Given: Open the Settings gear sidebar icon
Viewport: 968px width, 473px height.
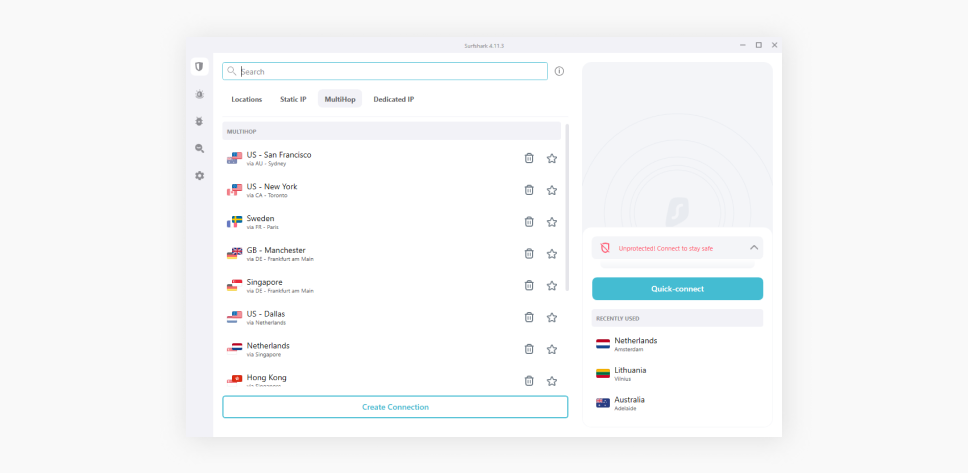Looking at the screenshot, I should pos(199,176).
